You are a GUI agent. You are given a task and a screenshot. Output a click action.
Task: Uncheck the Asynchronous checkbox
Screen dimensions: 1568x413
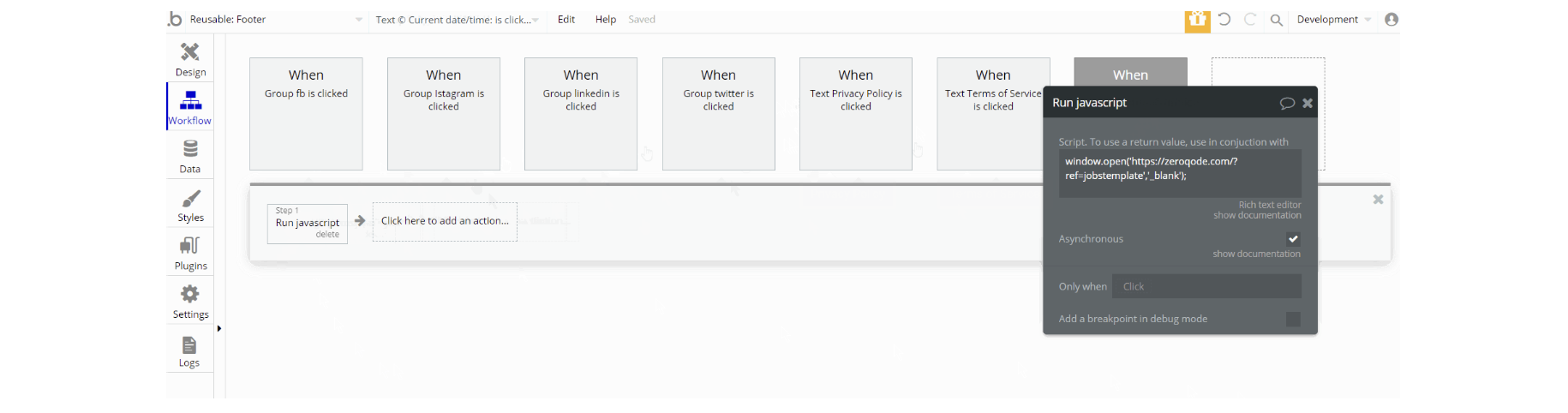[1293, 239]
